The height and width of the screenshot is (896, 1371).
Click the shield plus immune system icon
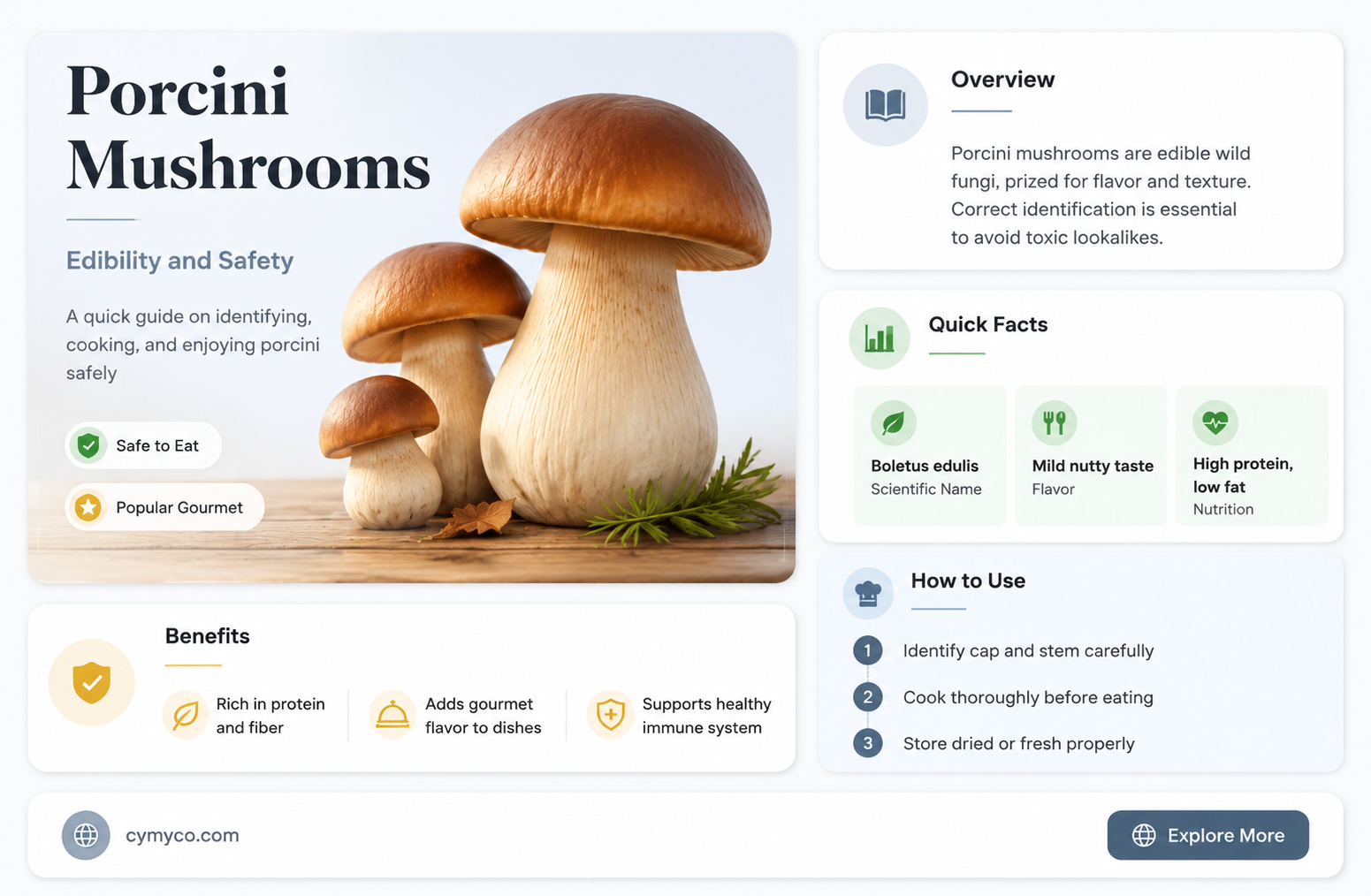click(x=611, y=714)
